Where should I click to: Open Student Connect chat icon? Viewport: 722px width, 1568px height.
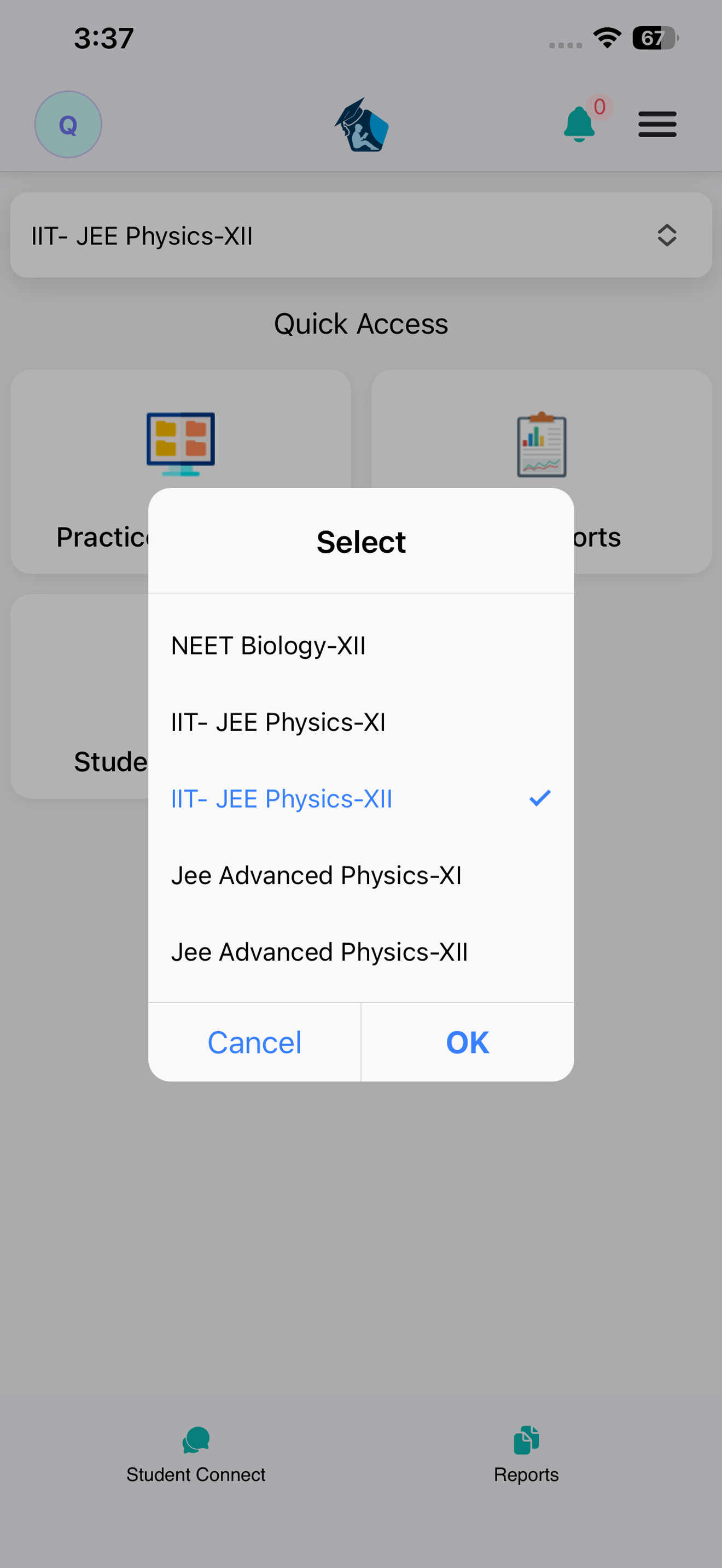(x=196, y=1440)
